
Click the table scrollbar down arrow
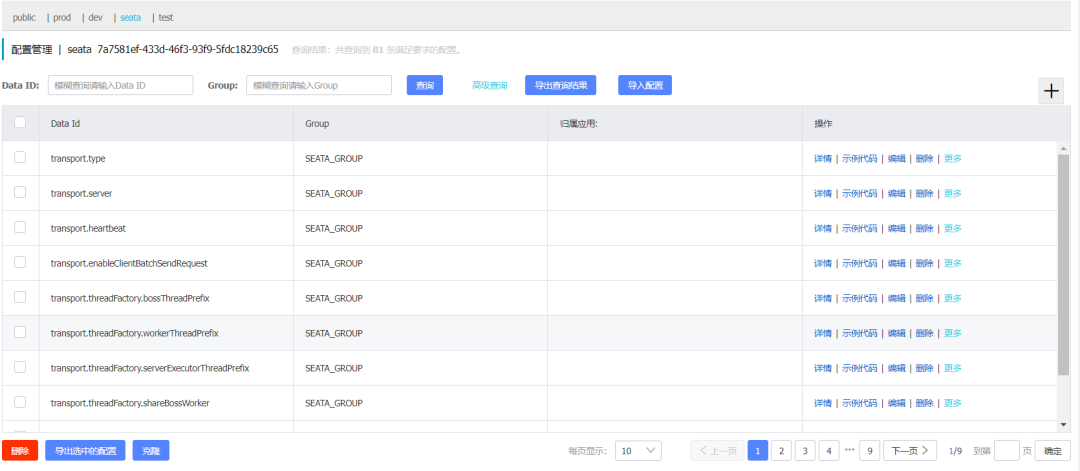(1063, 425)
